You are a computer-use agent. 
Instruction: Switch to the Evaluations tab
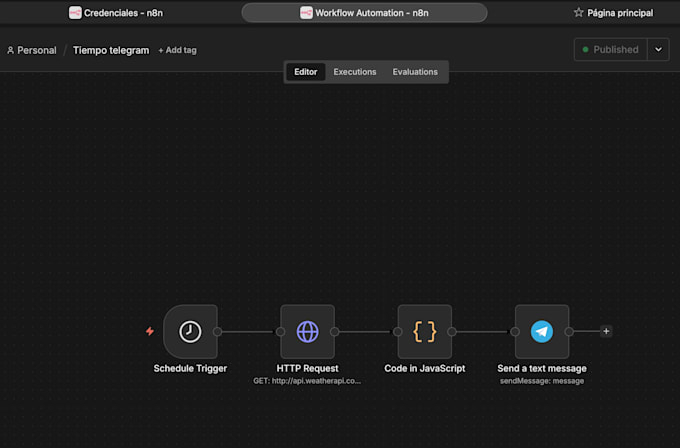click(x=415, y=72)
